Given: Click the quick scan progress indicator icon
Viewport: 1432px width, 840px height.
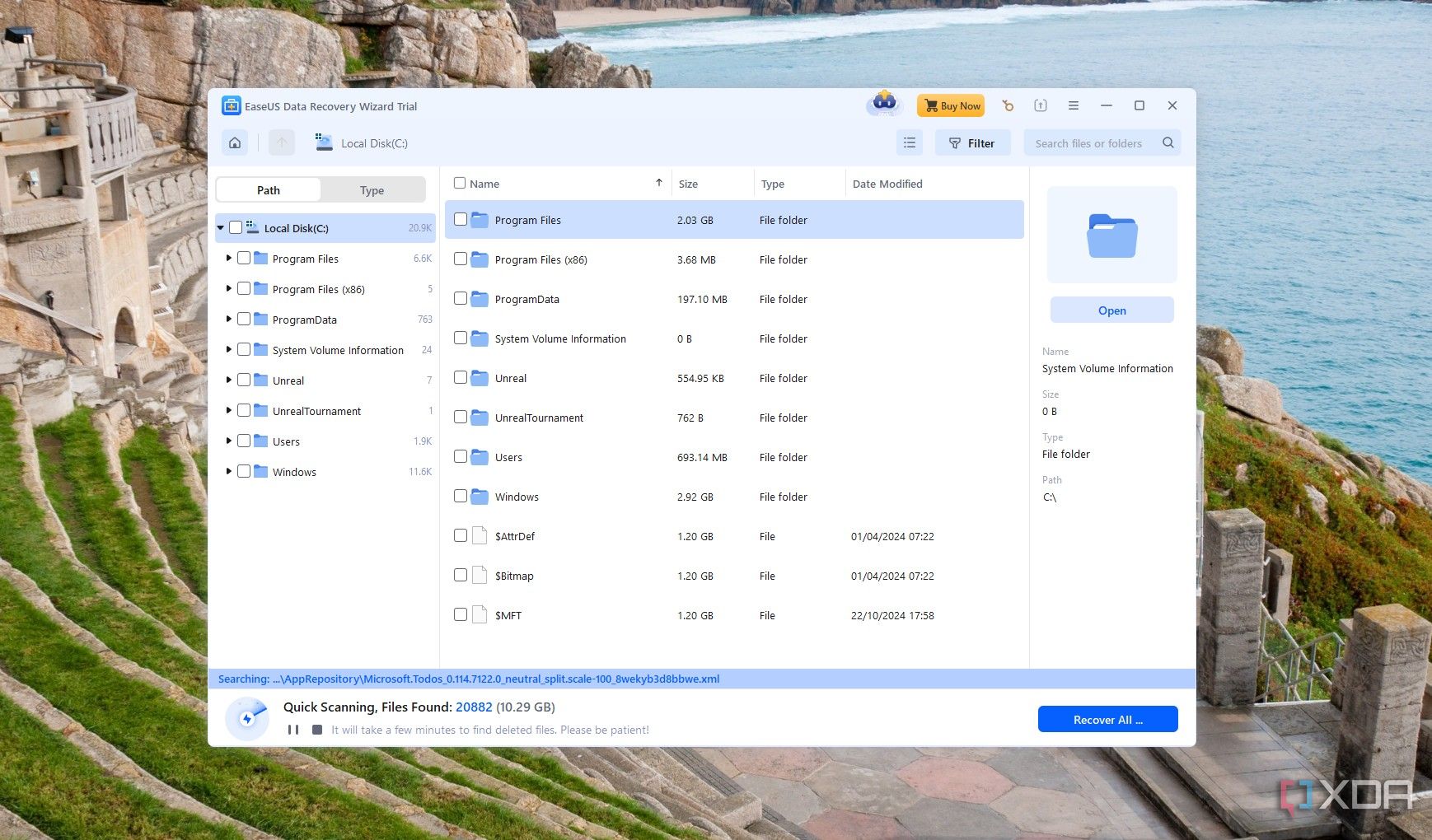Looking at the screenshot, I should pos(247,718).
